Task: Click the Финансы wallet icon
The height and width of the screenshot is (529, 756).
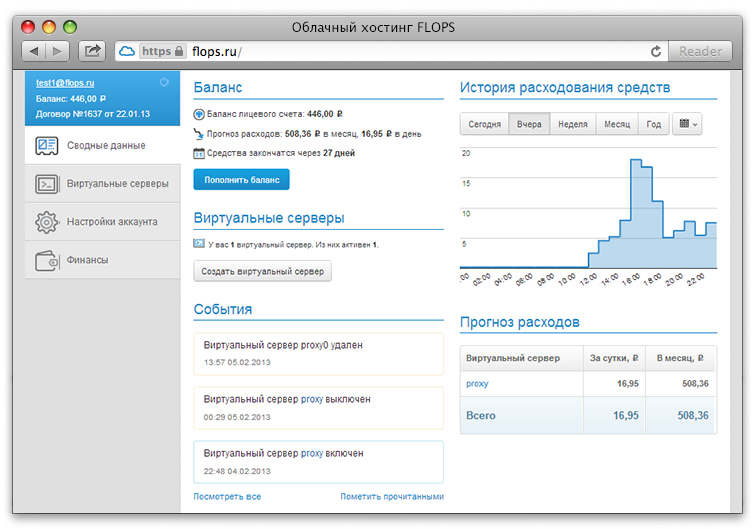Action: (47, 260)
